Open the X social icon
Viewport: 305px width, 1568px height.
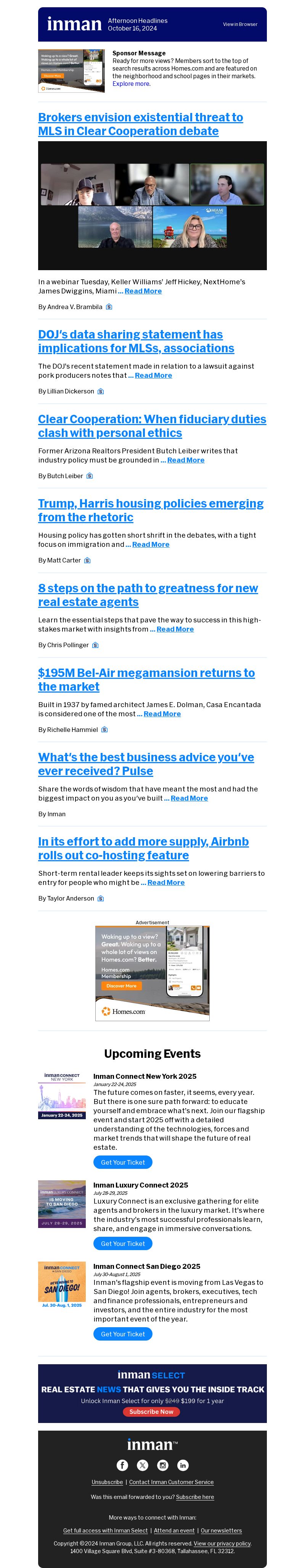click(x=142, y=1465)
